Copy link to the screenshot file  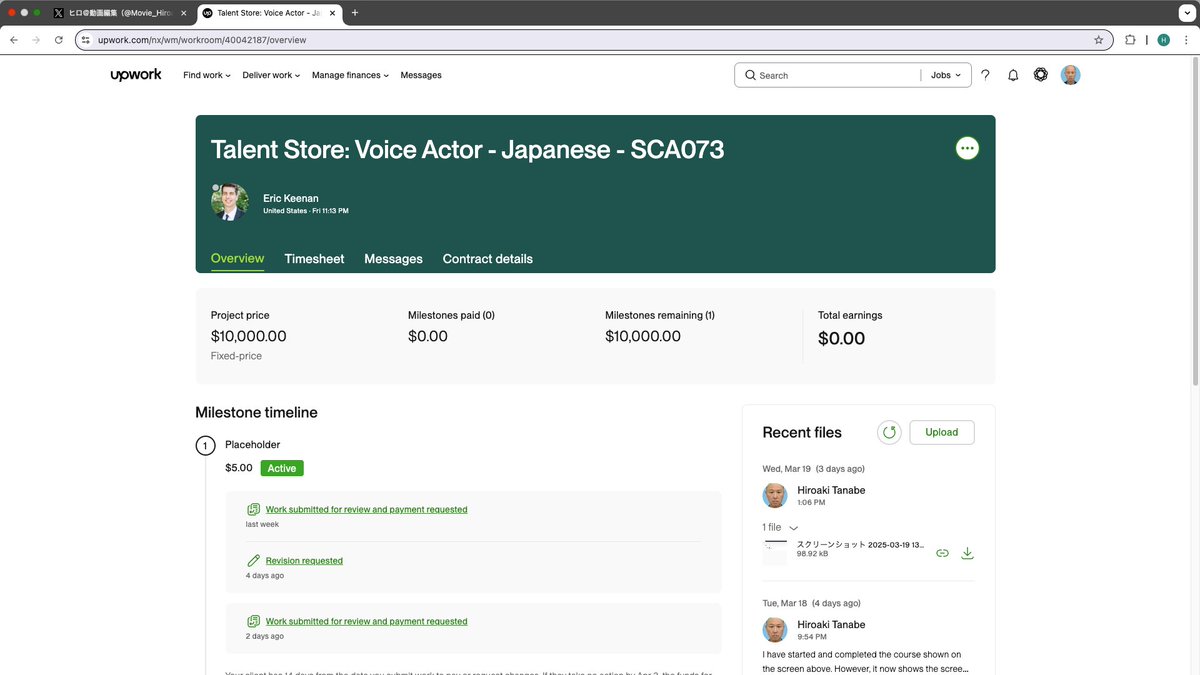tap(942, 553)
